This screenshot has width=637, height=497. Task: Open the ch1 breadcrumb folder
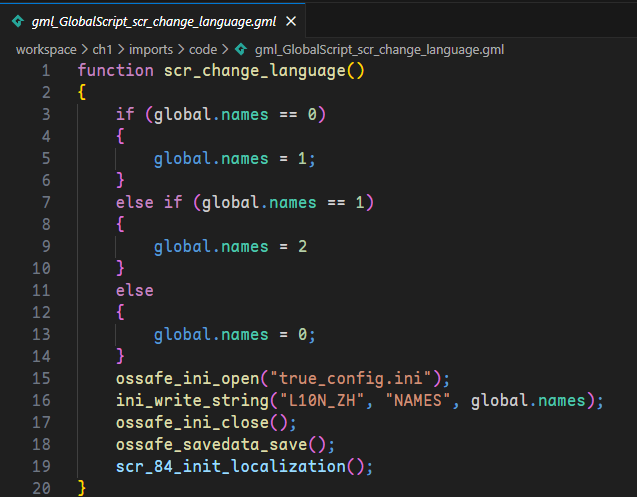[x=102, y=50]
